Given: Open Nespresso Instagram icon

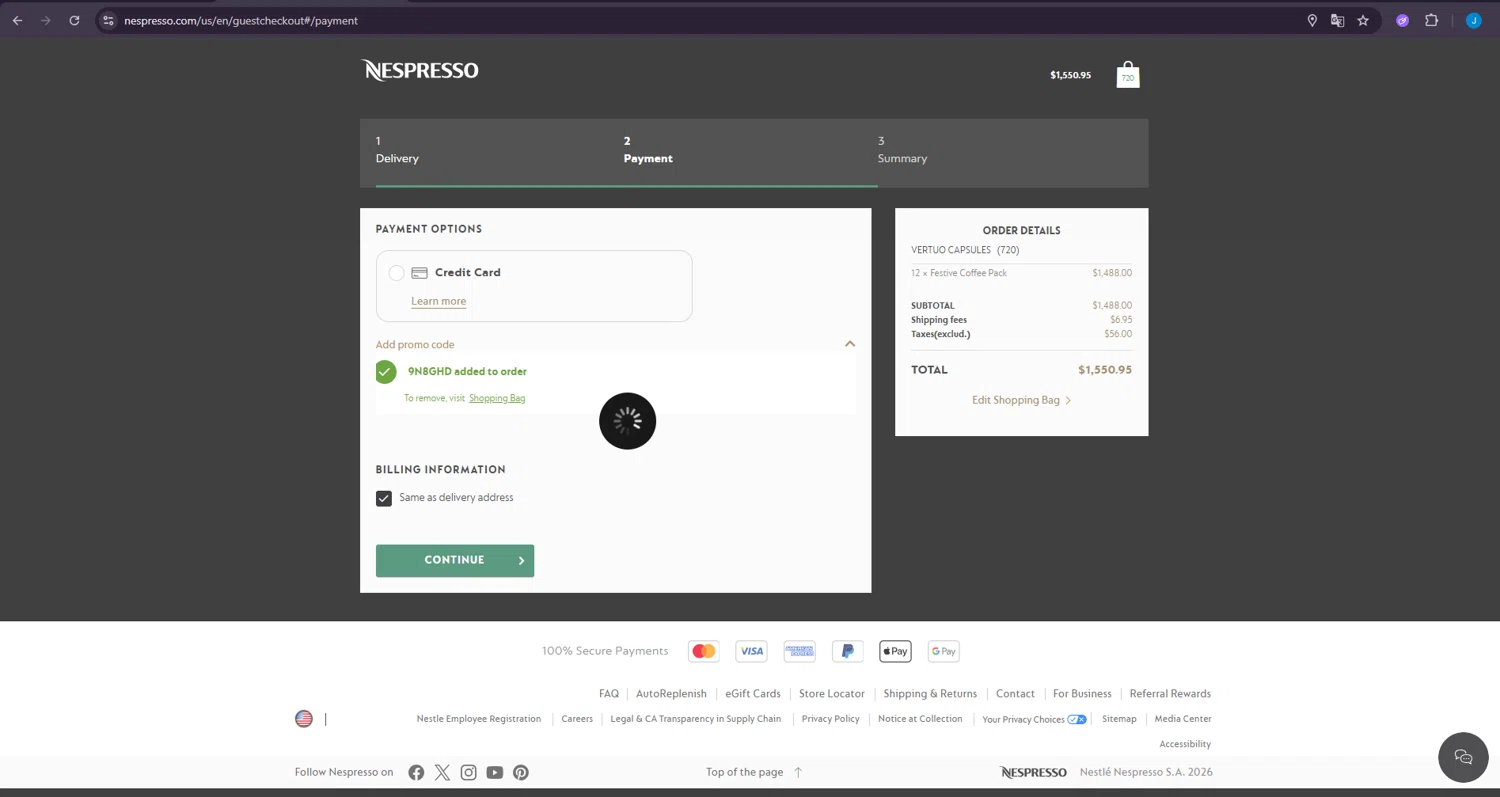Looking at the screenshot, I should (468, 772).
